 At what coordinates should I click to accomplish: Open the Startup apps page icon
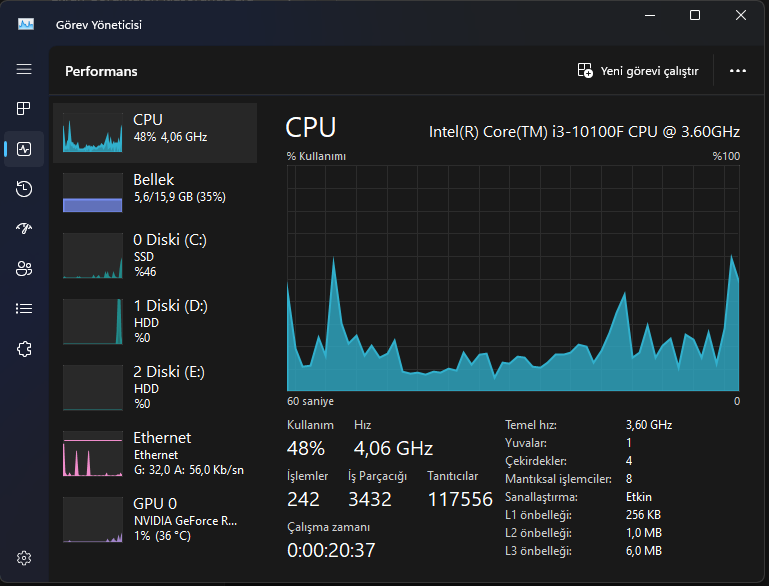click(24, 229)
